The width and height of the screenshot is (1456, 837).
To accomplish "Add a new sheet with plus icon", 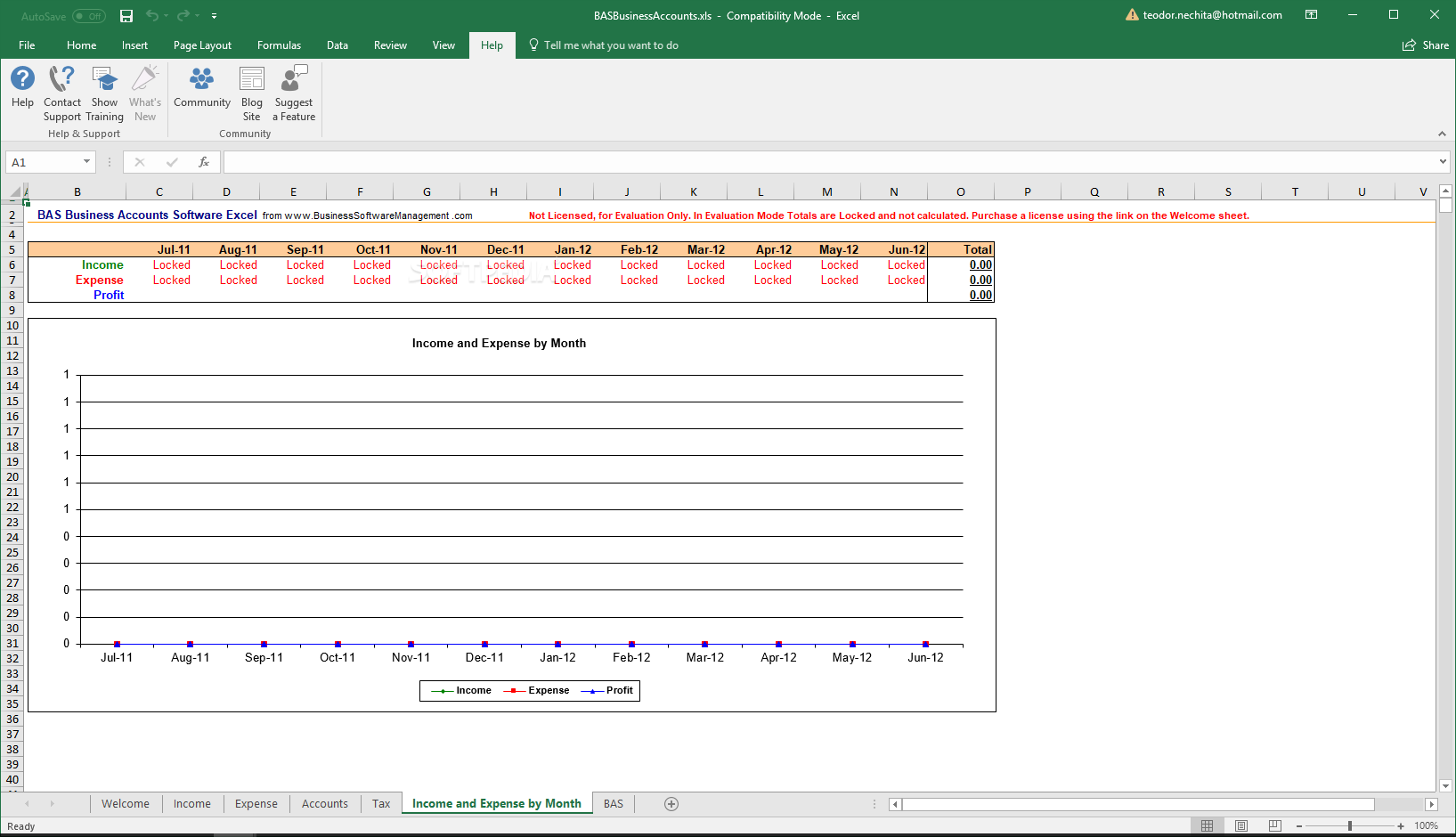I will (x=671, y=804).
